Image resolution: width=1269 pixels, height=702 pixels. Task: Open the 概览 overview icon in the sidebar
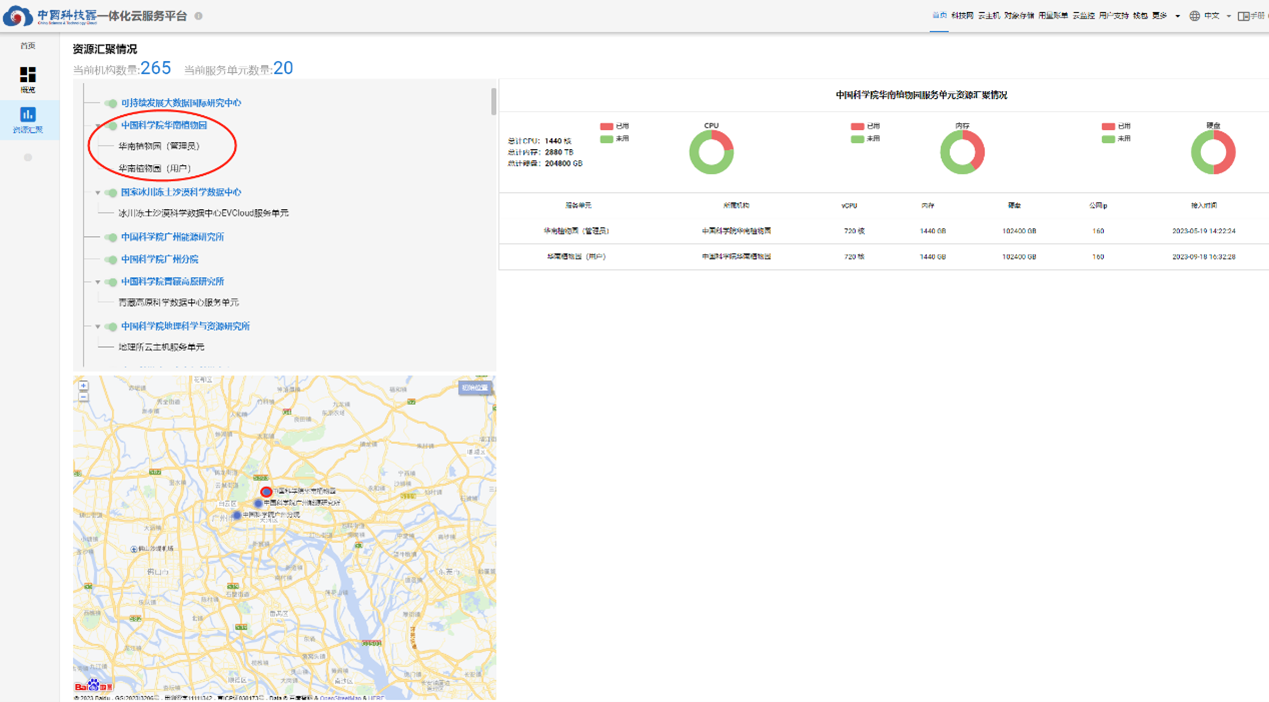coord(28,75)
